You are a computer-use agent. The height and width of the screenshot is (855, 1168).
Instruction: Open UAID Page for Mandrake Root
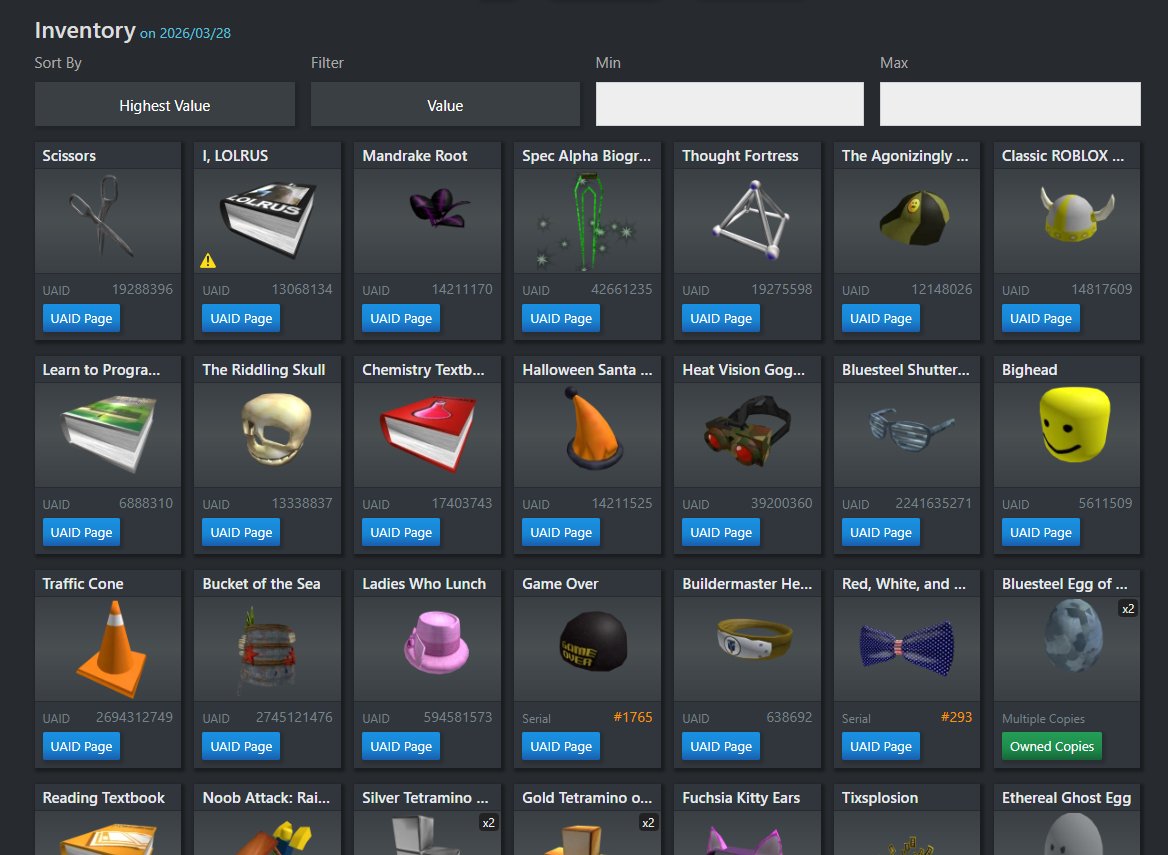click(401, 318)
